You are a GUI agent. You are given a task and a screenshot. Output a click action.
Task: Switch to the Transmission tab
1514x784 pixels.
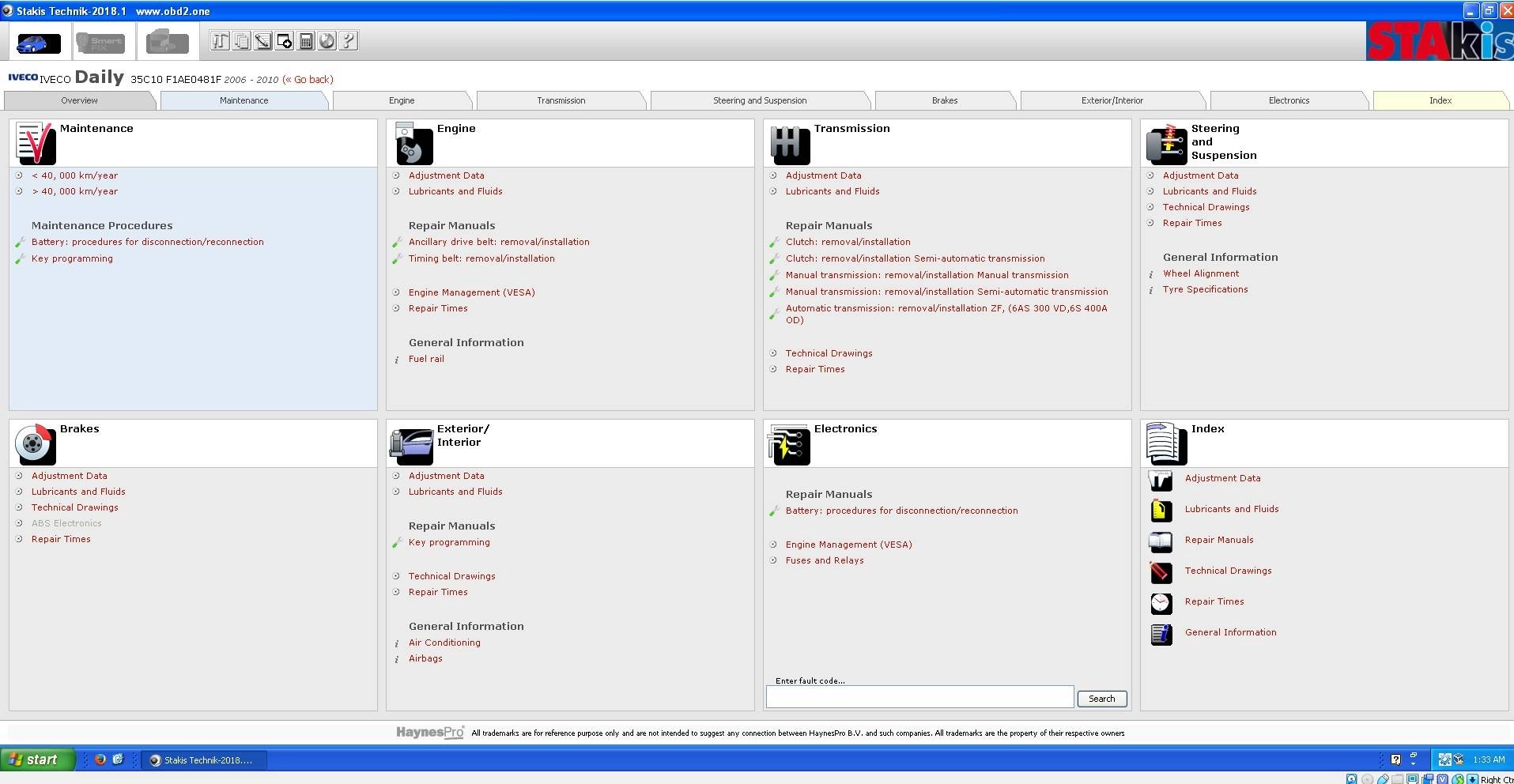[x=561, y=100]
